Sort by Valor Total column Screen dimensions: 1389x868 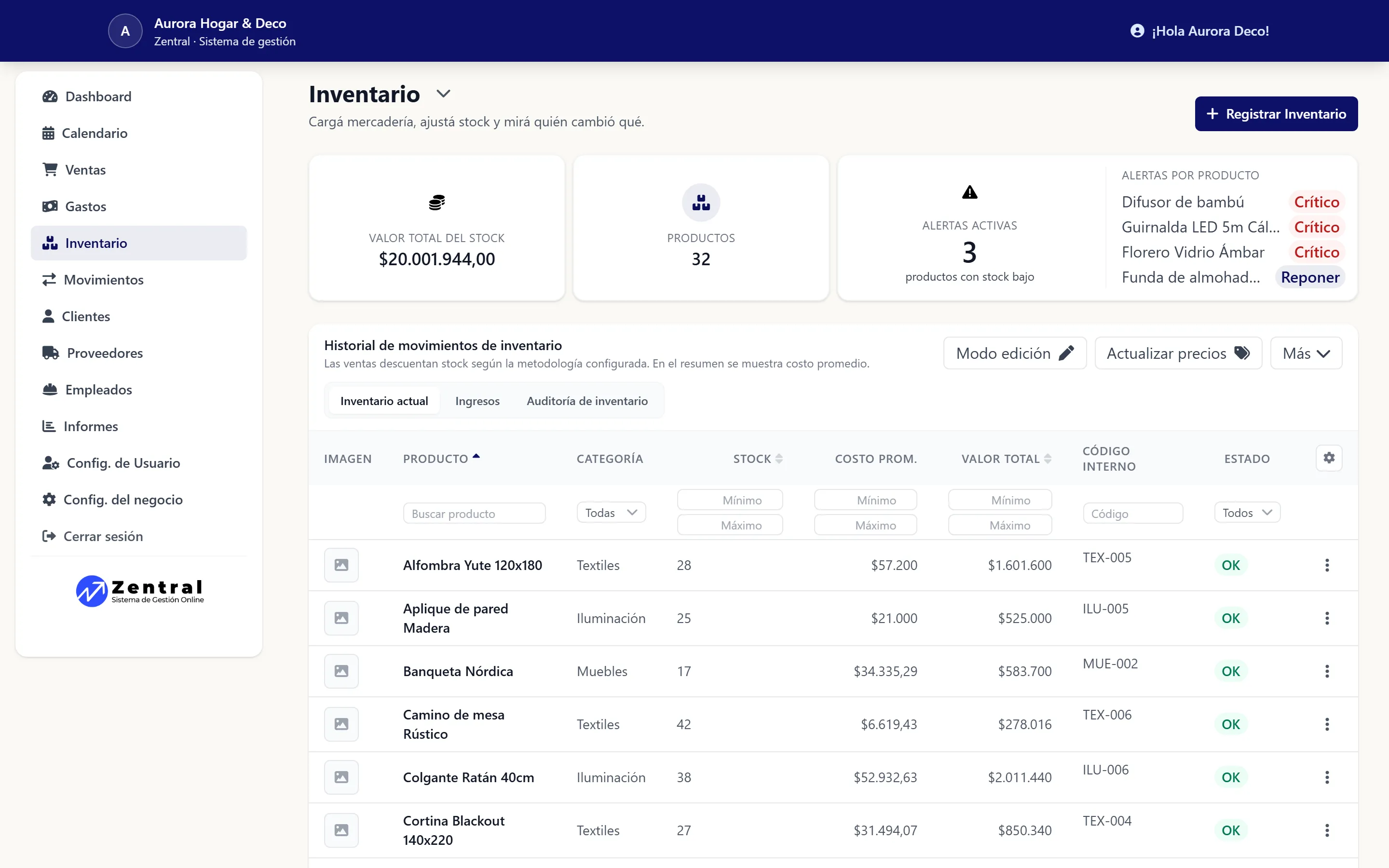coord(1006,459)
